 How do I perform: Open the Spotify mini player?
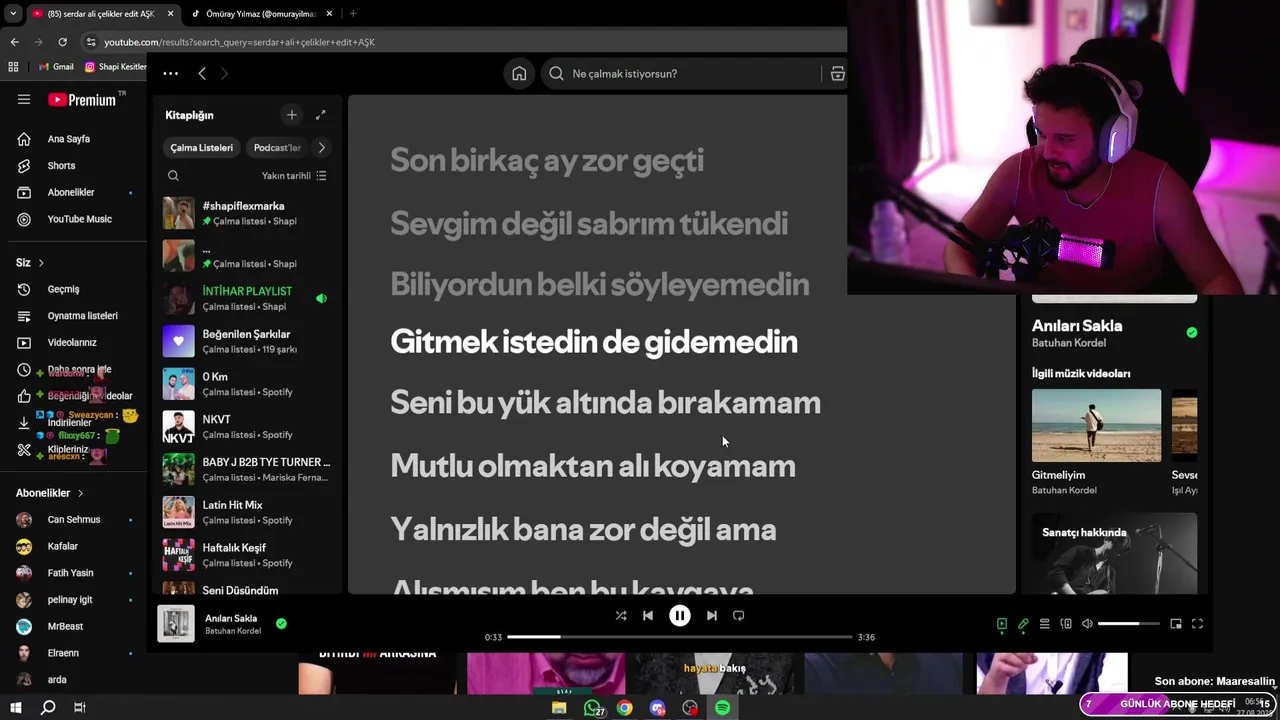[1176, 624]
